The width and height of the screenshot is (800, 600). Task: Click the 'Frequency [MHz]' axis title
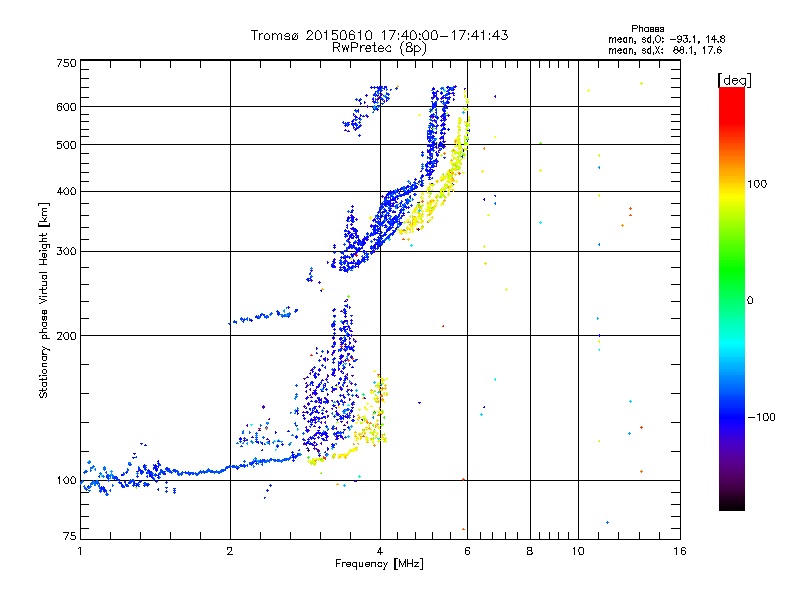point(379,564)
